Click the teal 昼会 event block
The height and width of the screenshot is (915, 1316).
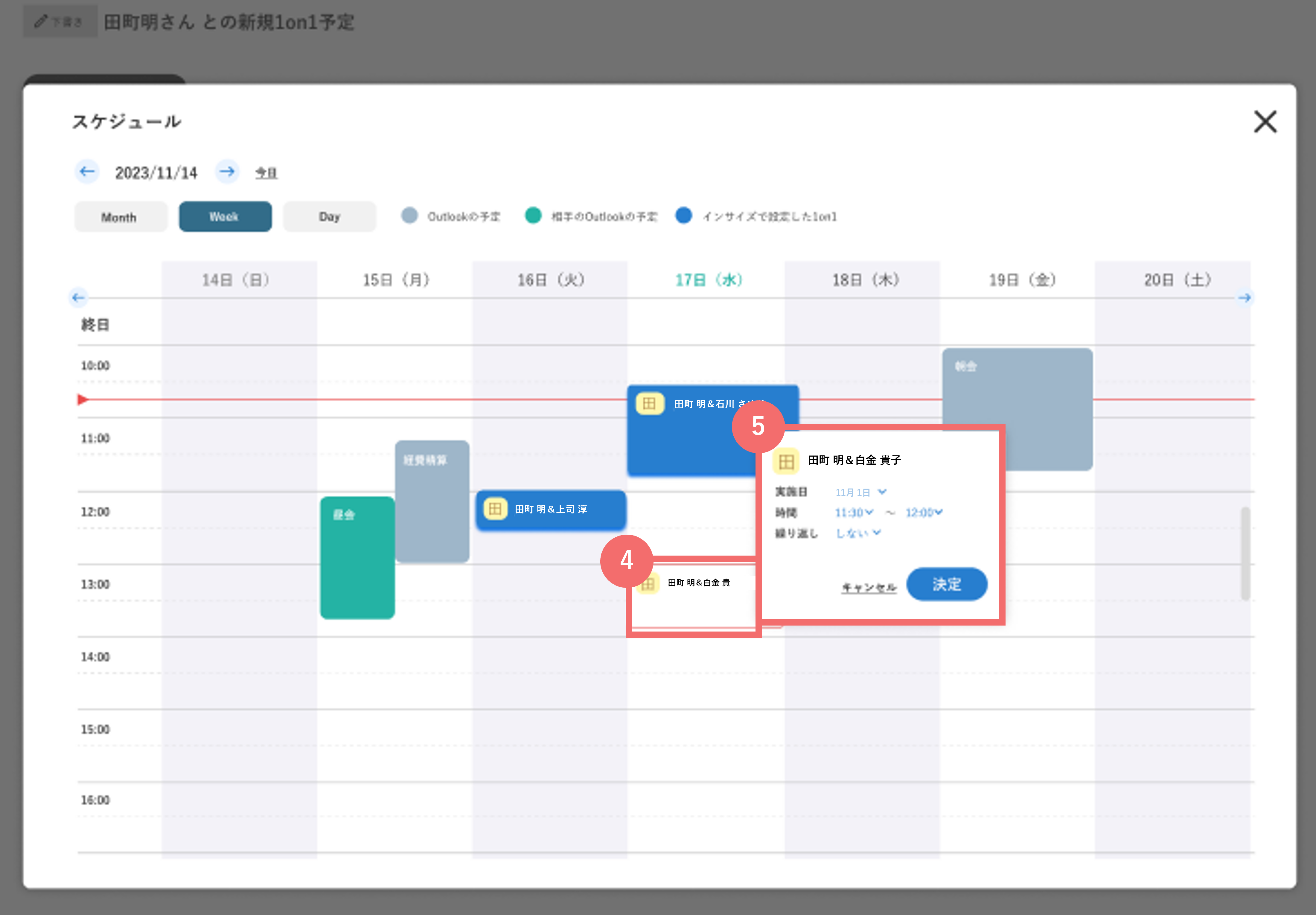358,557
